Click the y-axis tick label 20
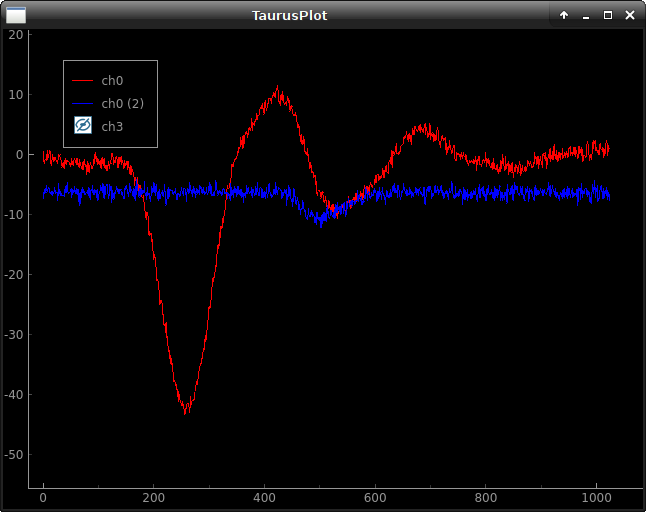The height and width of the screenshot is (512, 646). coord(15,34)
